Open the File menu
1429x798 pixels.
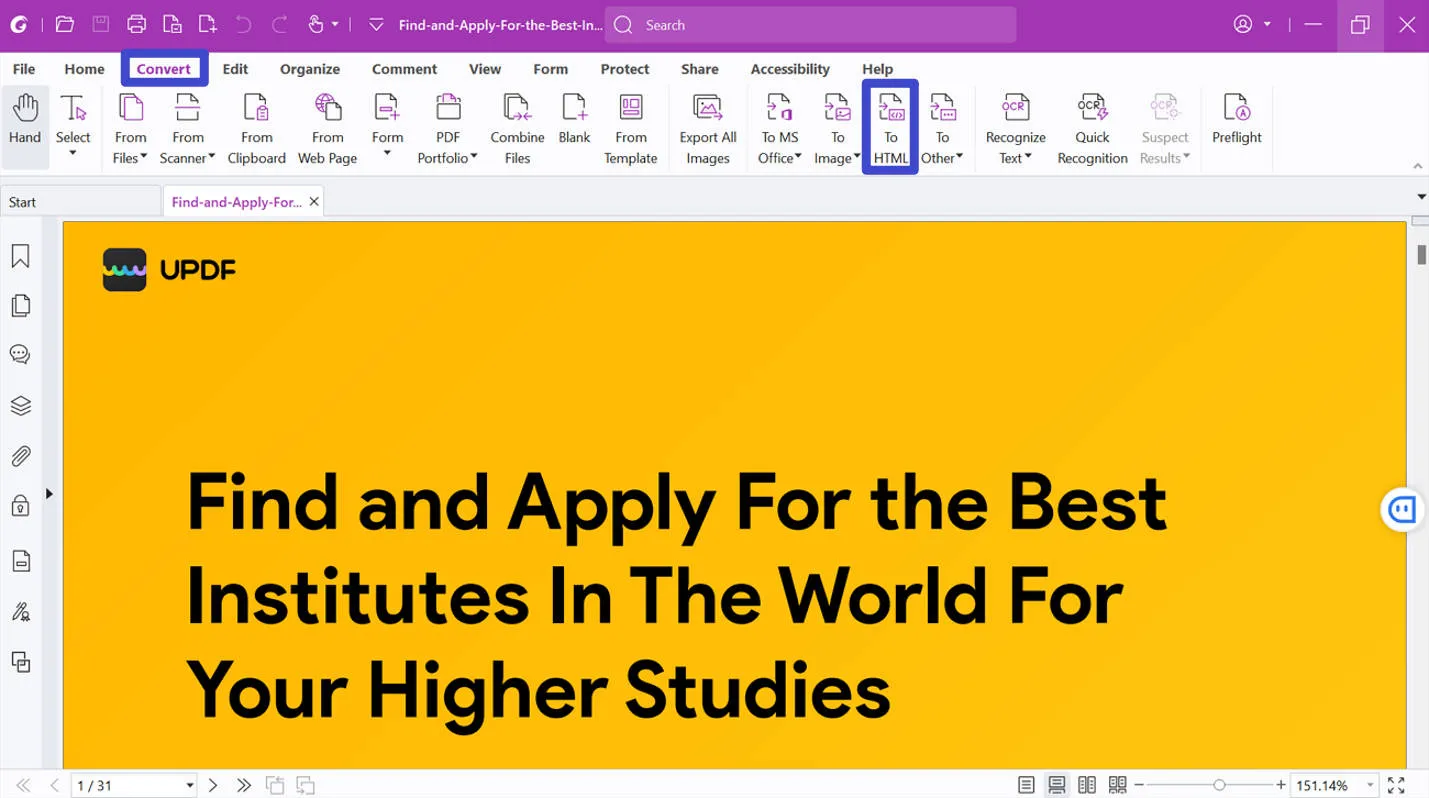24,69
